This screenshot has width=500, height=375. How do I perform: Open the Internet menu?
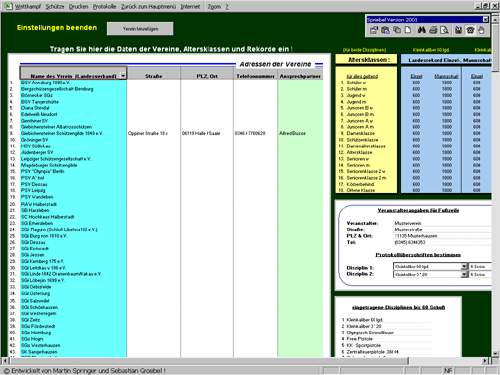190,6
